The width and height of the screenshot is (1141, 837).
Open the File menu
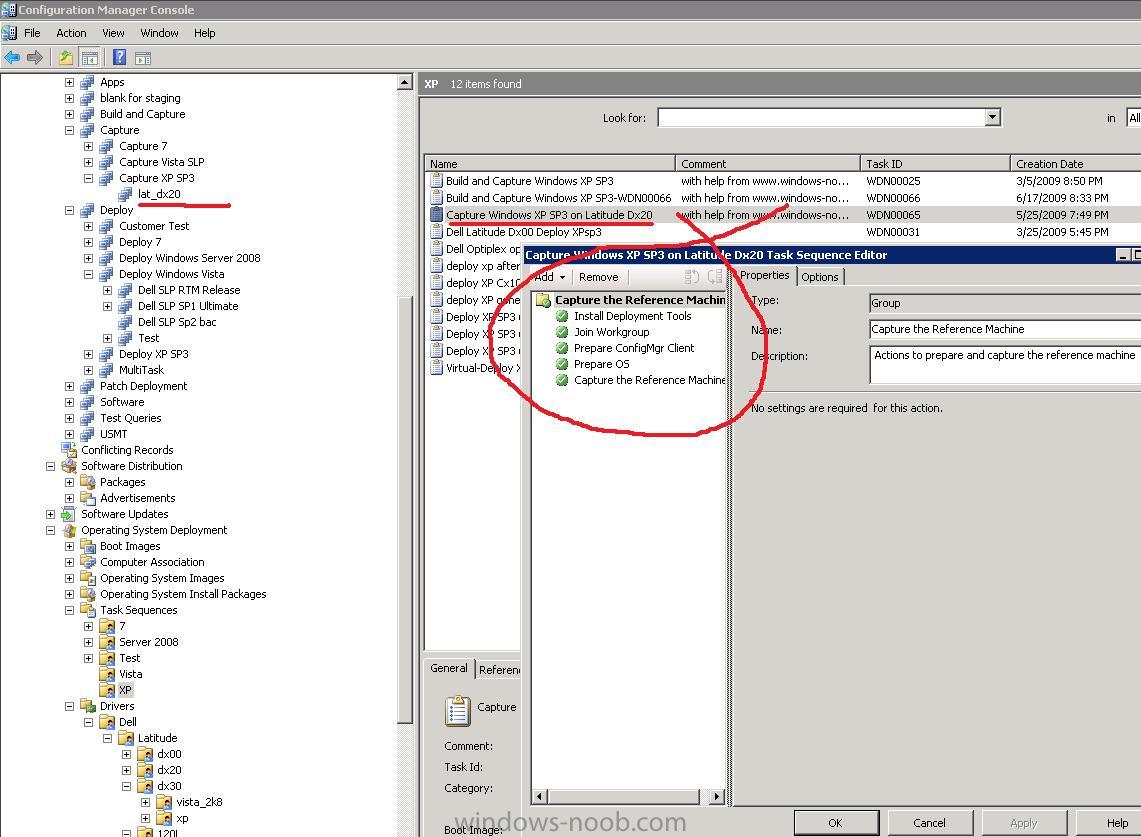(x=32, y=33)
